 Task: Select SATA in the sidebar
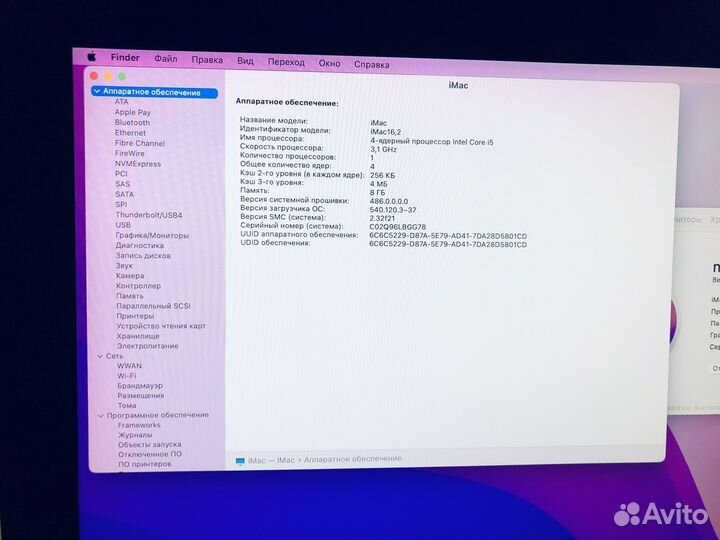[124, 194]
